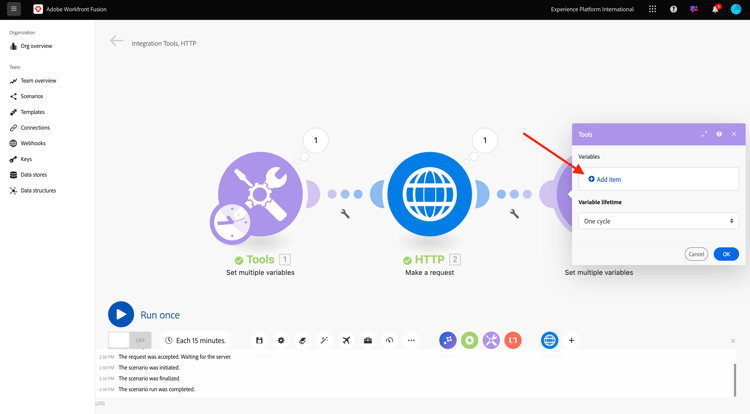The width and height of the screenshot is (750, 414).
Task: Open the blue flow control tools icon
Action: click(x=448, y=340)
